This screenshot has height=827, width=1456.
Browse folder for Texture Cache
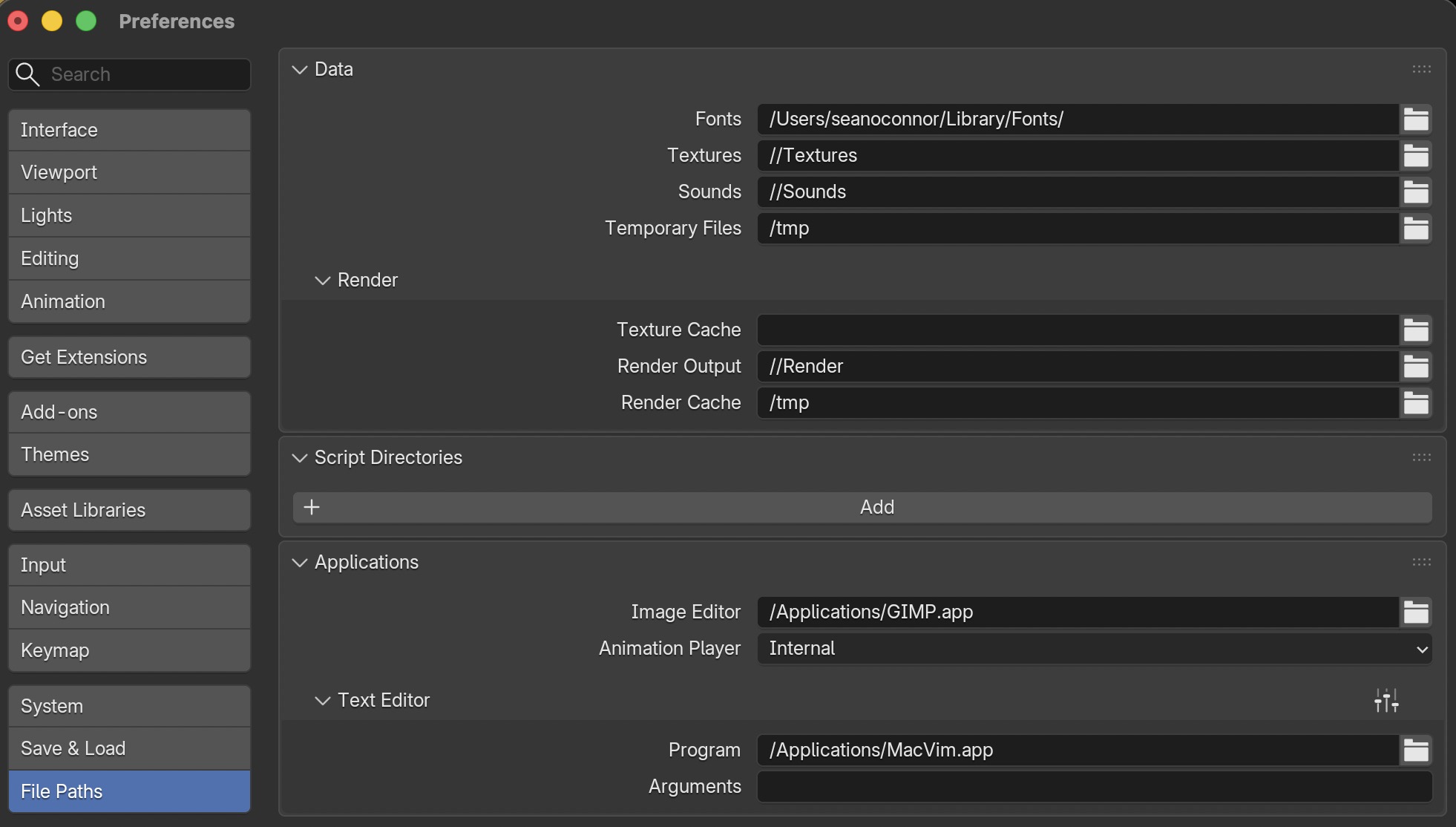[x=1416, y=330]
